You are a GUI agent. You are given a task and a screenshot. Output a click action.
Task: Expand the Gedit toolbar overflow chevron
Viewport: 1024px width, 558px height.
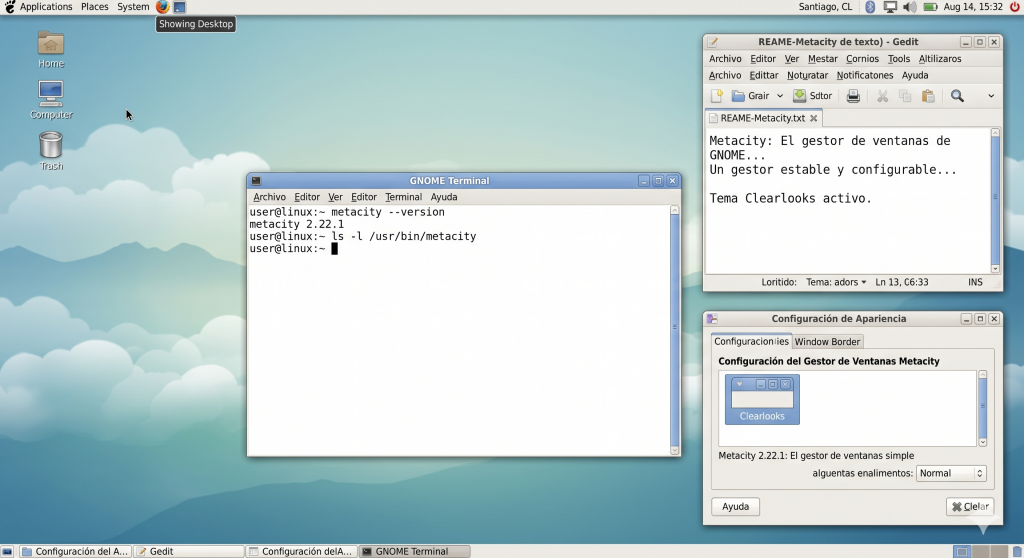pos(991,96)
